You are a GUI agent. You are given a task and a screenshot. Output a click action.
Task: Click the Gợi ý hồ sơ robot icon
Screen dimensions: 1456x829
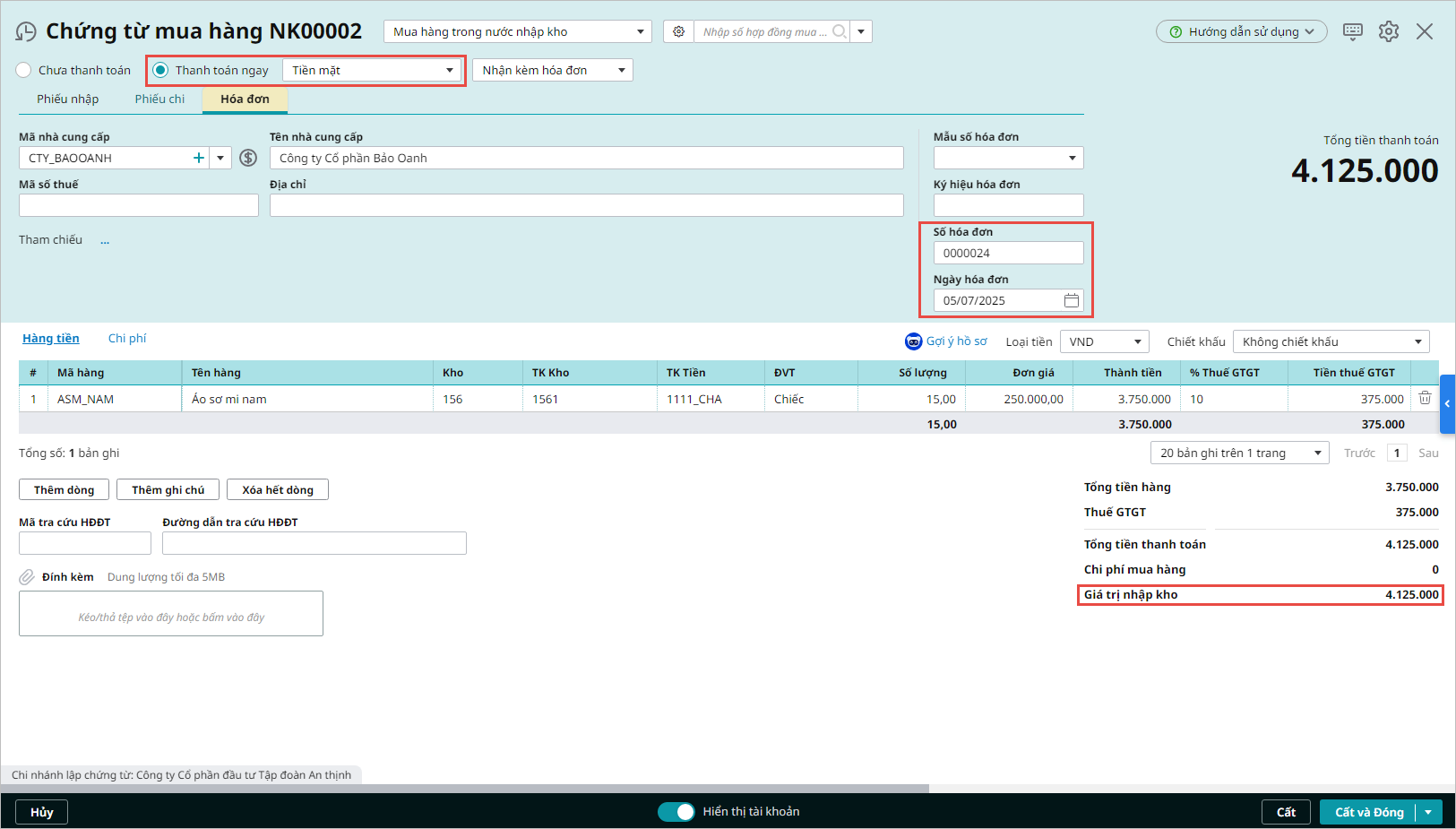pyautogui.click(x=913, y=341)
